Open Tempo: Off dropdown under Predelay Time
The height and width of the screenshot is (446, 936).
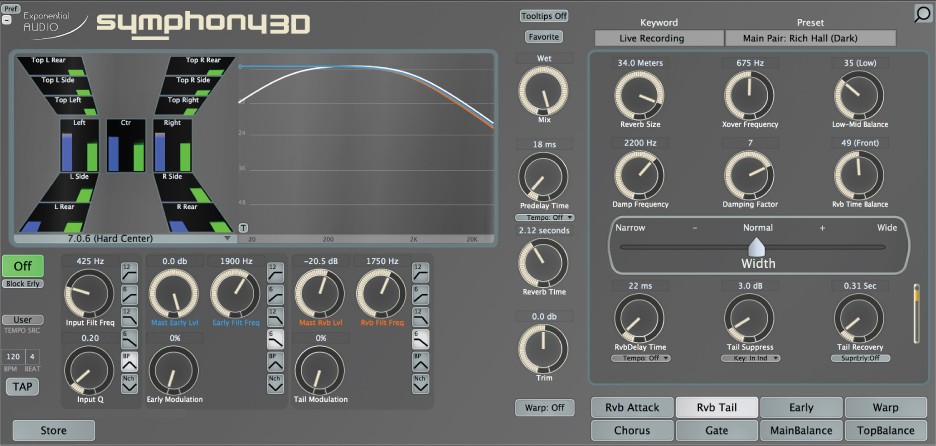point(544,217)
